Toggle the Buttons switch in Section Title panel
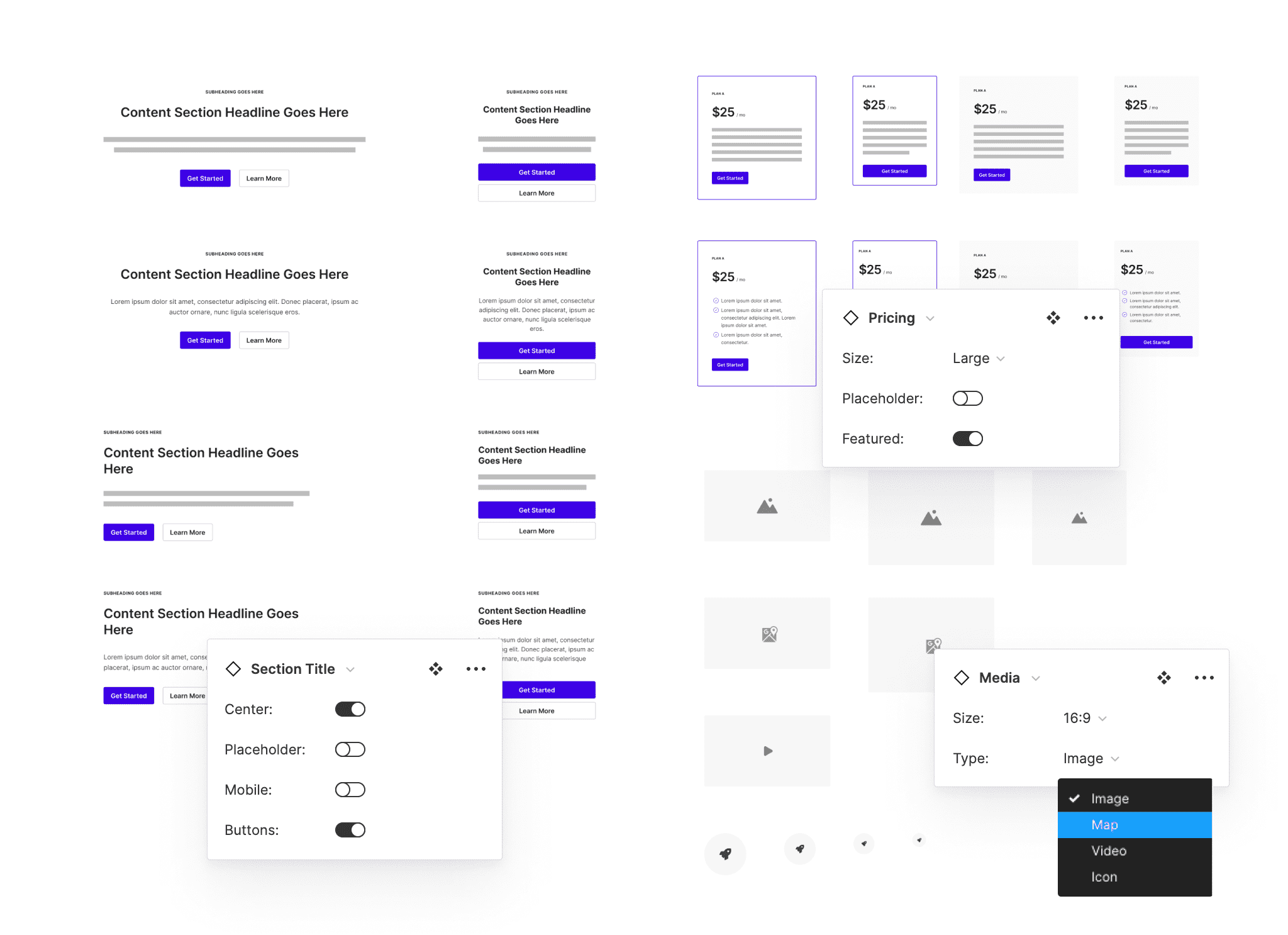Image resolution: width=1288 pixels, height=935 pixels. (x=350, y=830)
